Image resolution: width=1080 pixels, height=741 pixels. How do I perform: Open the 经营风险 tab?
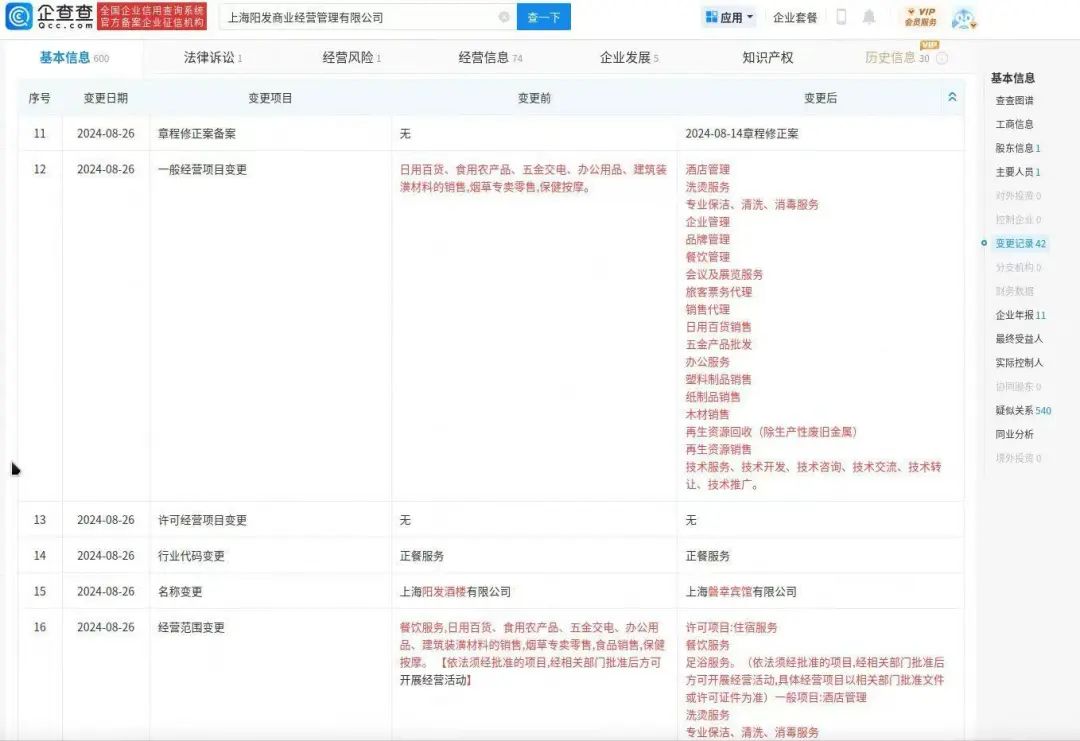(x=351, y=58)
